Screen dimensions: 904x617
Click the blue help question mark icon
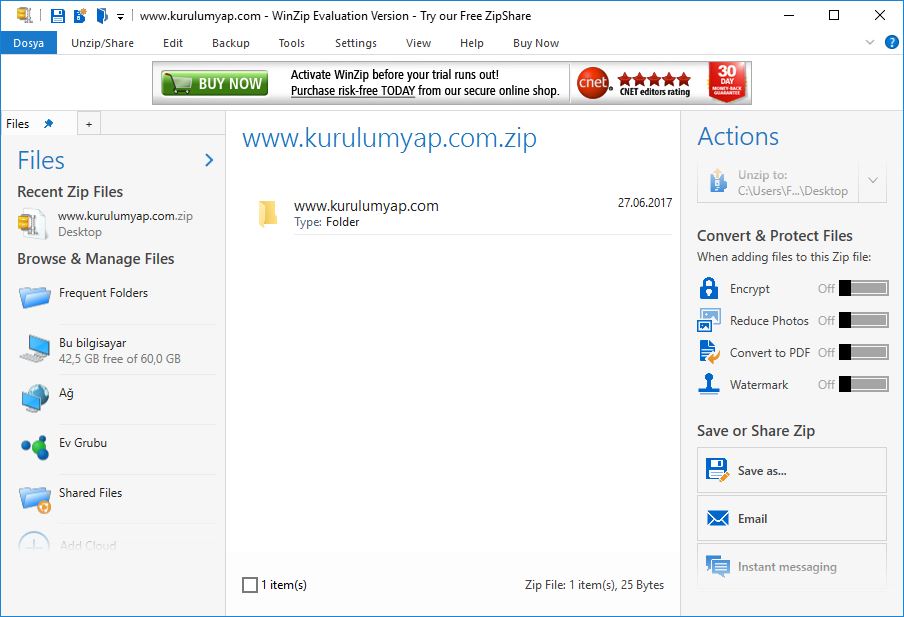point(891,42)
